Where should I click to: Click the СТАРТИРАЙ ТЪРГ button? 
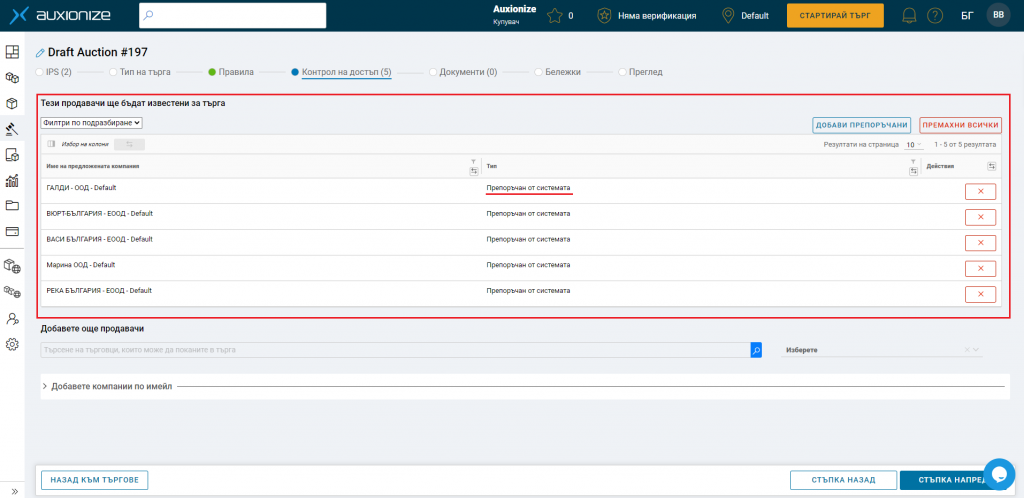click(834, 16)
